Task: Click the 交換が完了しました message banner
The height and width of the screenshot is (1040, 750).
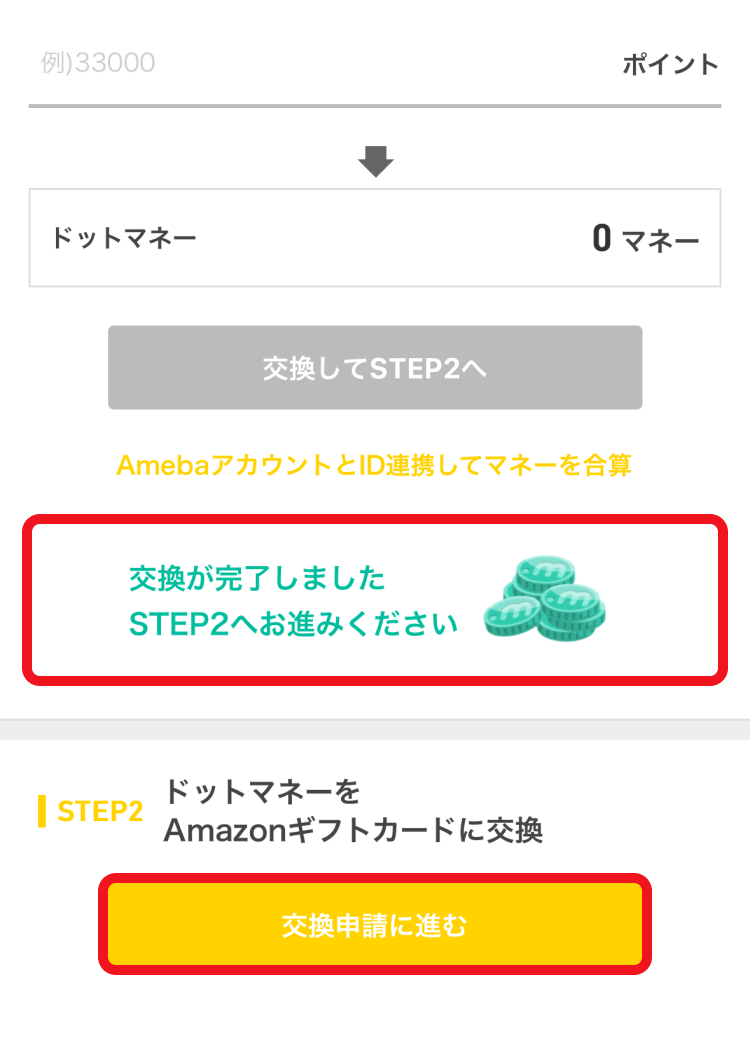Action: [x=375, y=600]
